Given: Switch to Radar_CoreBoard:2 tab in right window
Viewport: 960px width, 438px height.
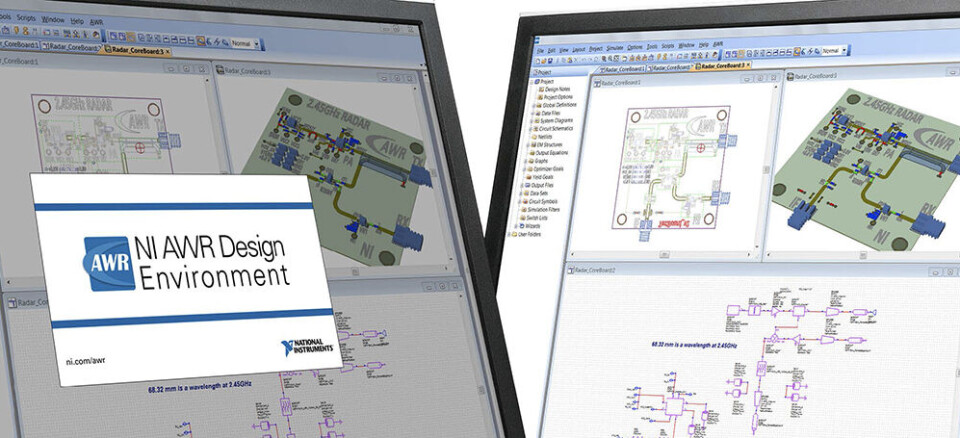Looking at the screenshot, I should 670,68.
